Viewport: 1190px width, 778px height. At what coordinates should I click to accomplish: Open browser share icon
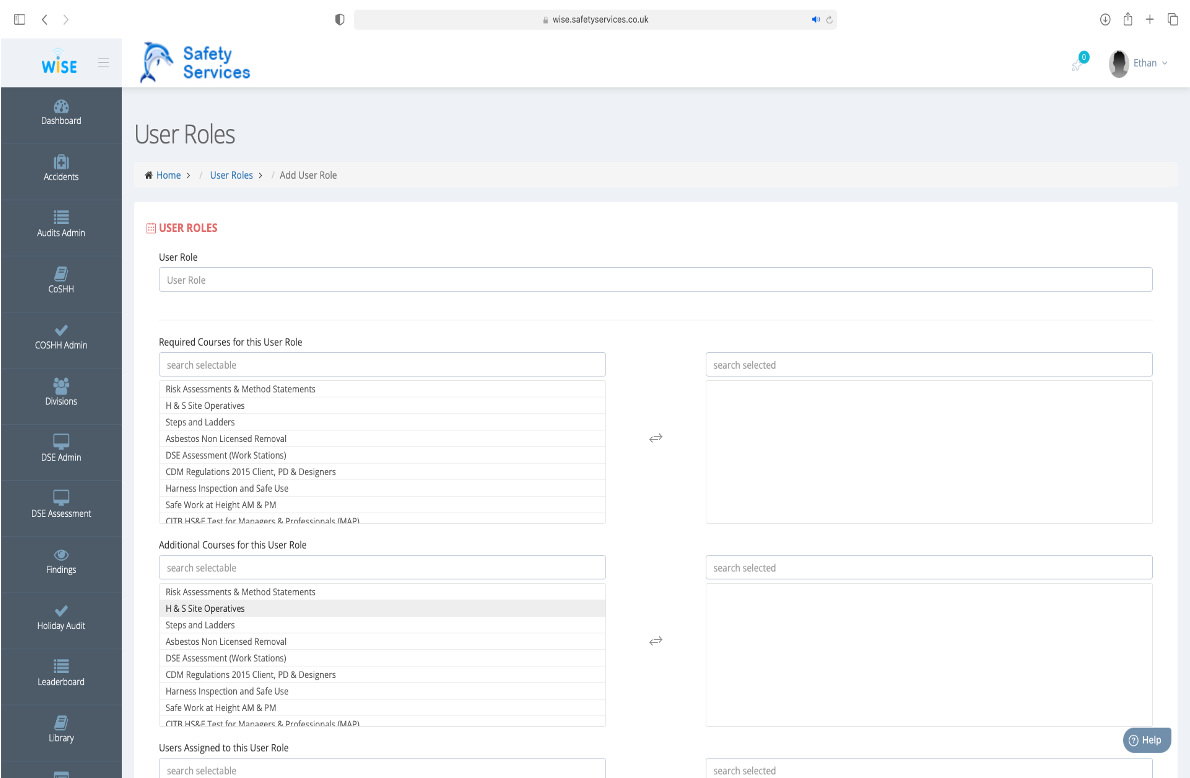click(1128, 19)
